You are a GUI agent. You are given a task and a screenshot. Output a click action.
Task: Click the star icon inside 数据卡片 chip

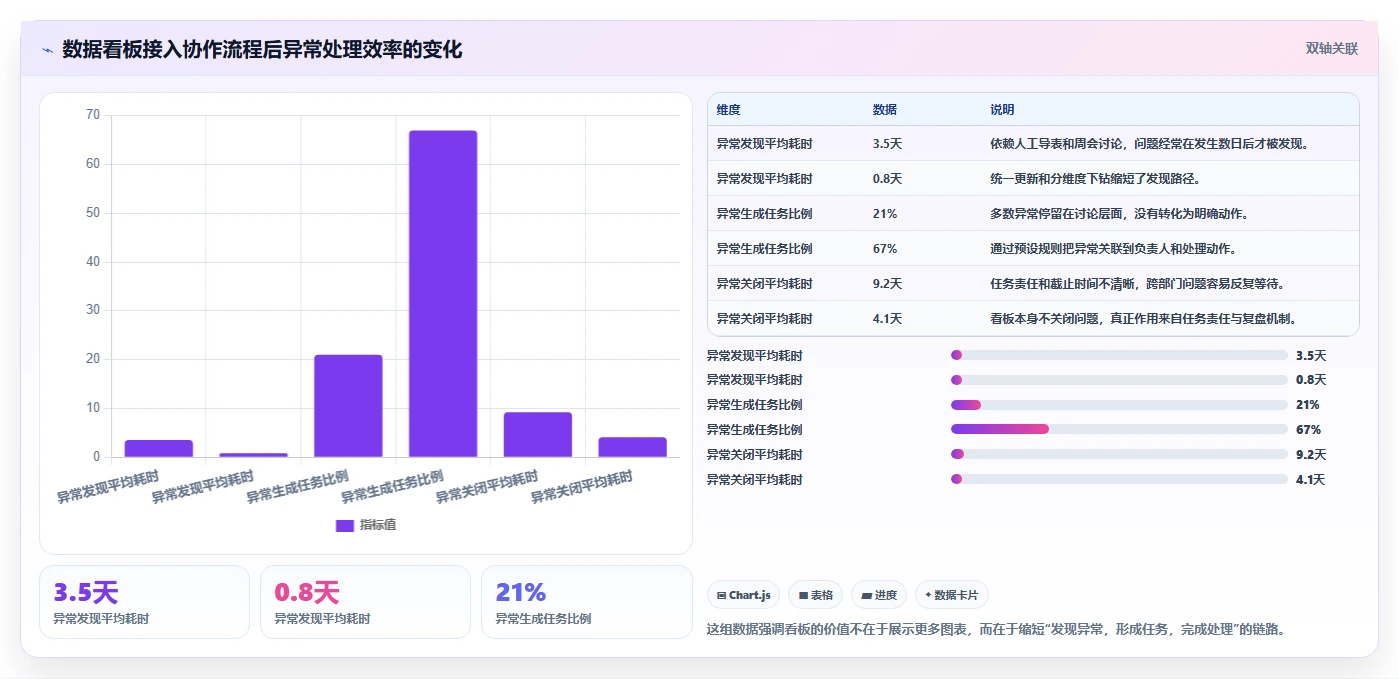pos(928,595)
